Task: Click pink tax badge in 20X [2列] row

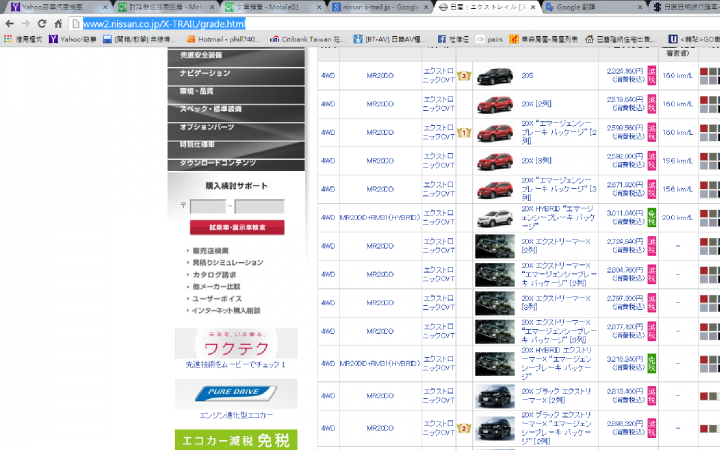Action: [652, 104]
